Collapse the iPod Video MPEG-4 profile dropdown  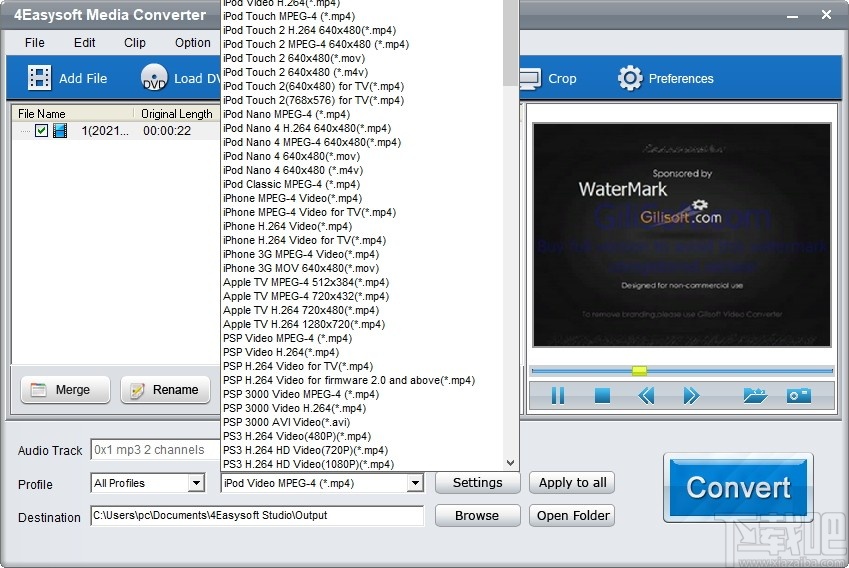(415, 482)
